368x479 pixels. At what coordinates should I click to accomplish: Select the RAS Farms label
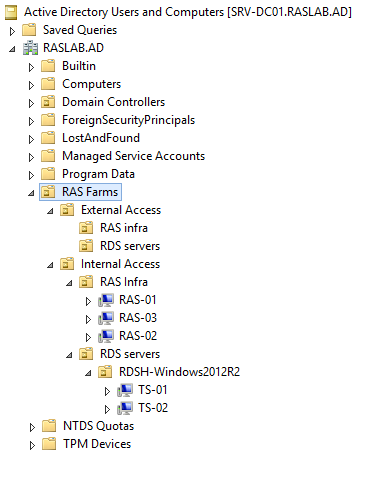(x=90, y=192)
